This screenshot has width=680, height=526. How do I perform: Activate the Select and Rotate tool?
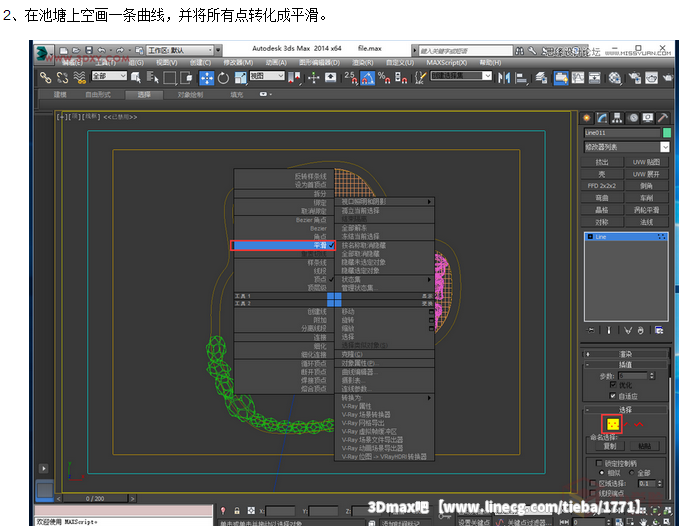223,78
